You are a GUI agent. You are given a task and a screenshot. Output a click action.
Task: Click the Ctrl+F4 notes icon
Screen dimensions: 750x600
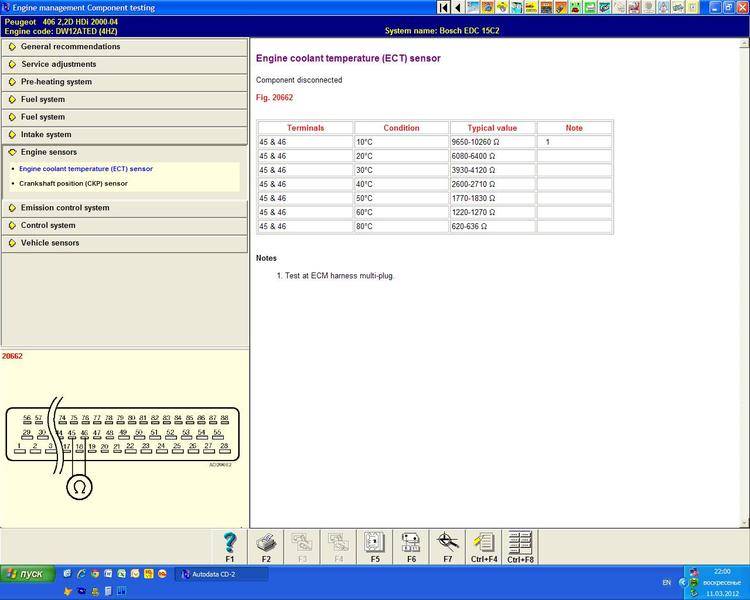click(x=483, y=543)
